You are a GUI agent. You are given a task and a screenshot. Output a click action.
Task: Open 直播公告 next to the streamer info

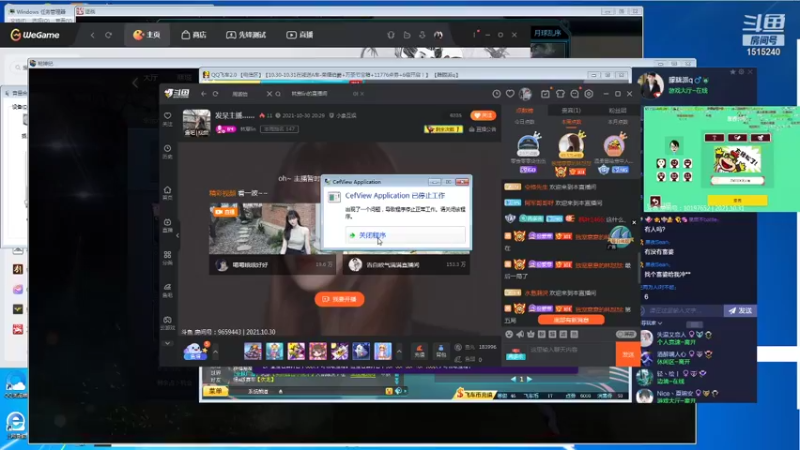(x=483, y=130)
